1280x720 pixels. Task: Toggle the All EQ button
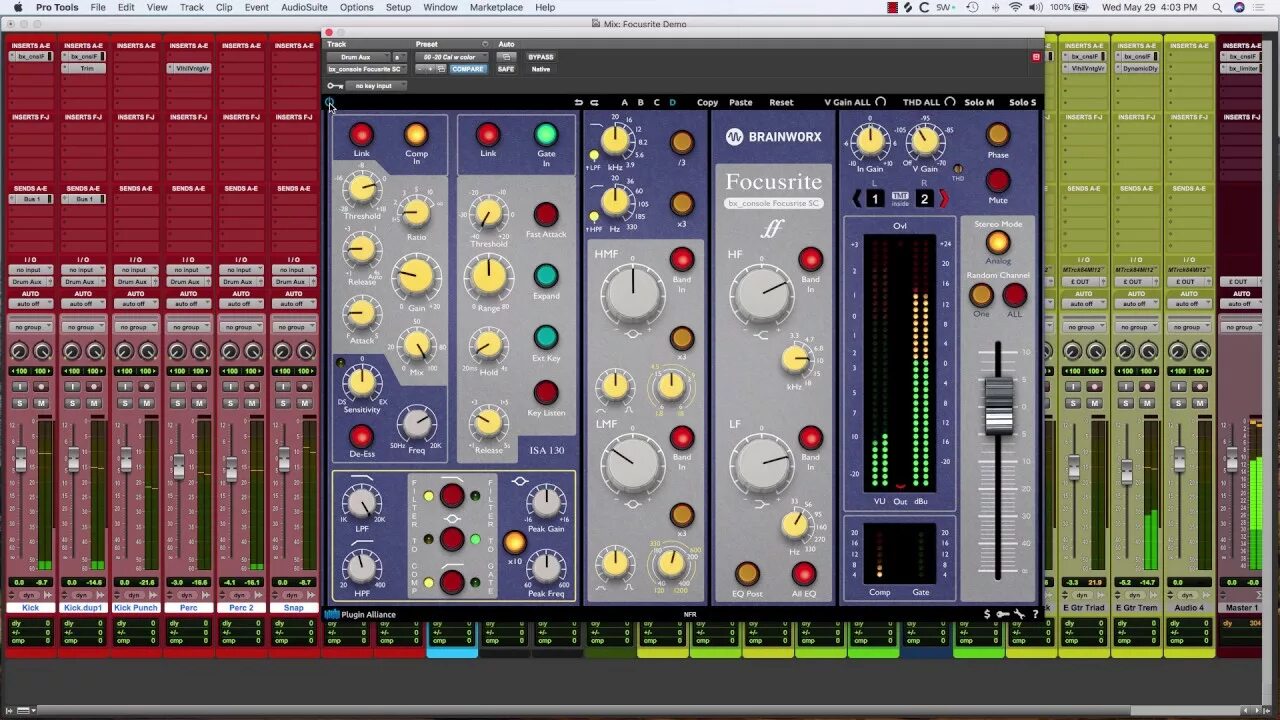[804, 573]
